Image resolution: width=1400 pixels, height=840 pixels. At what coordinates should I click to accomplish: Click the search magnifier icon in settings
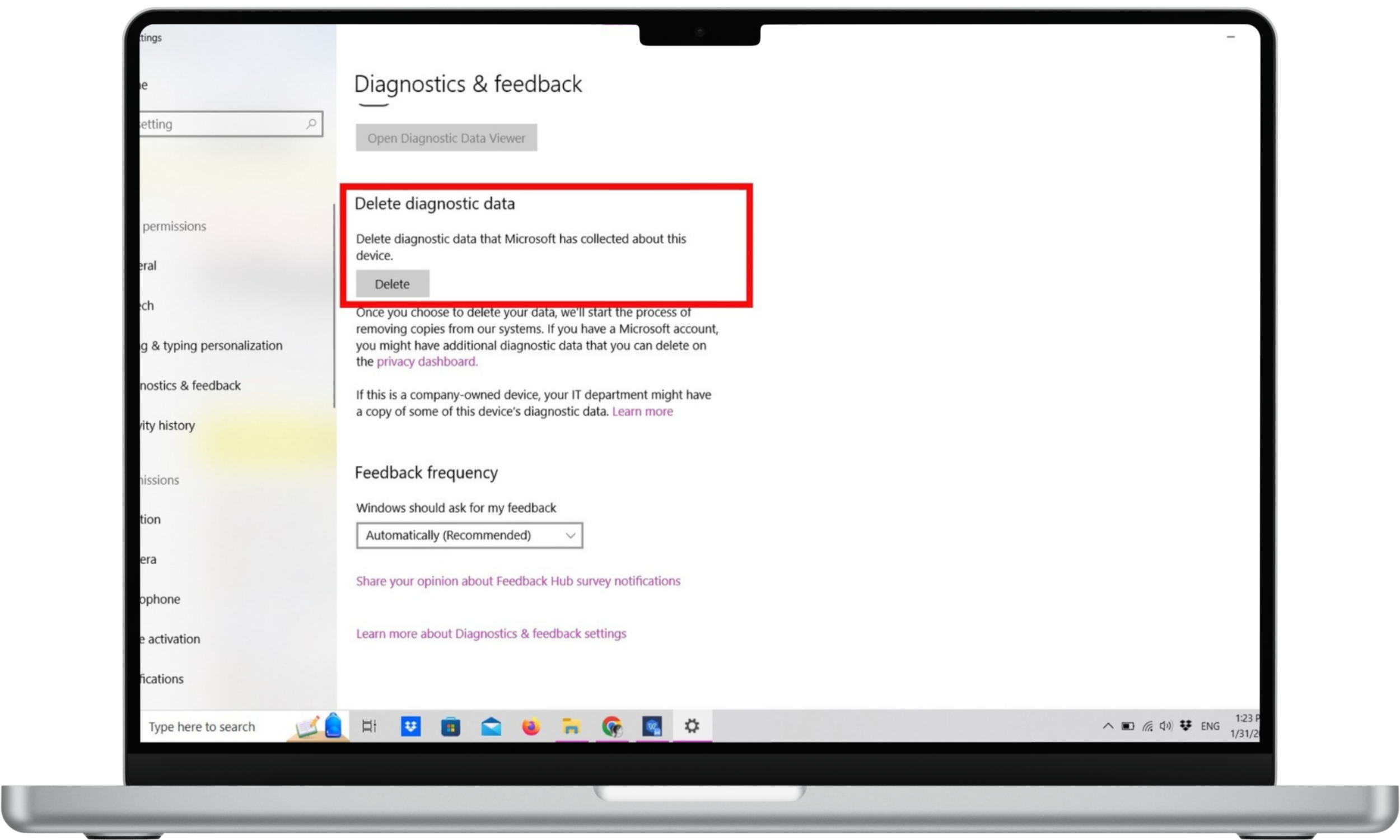pos(311,123)
